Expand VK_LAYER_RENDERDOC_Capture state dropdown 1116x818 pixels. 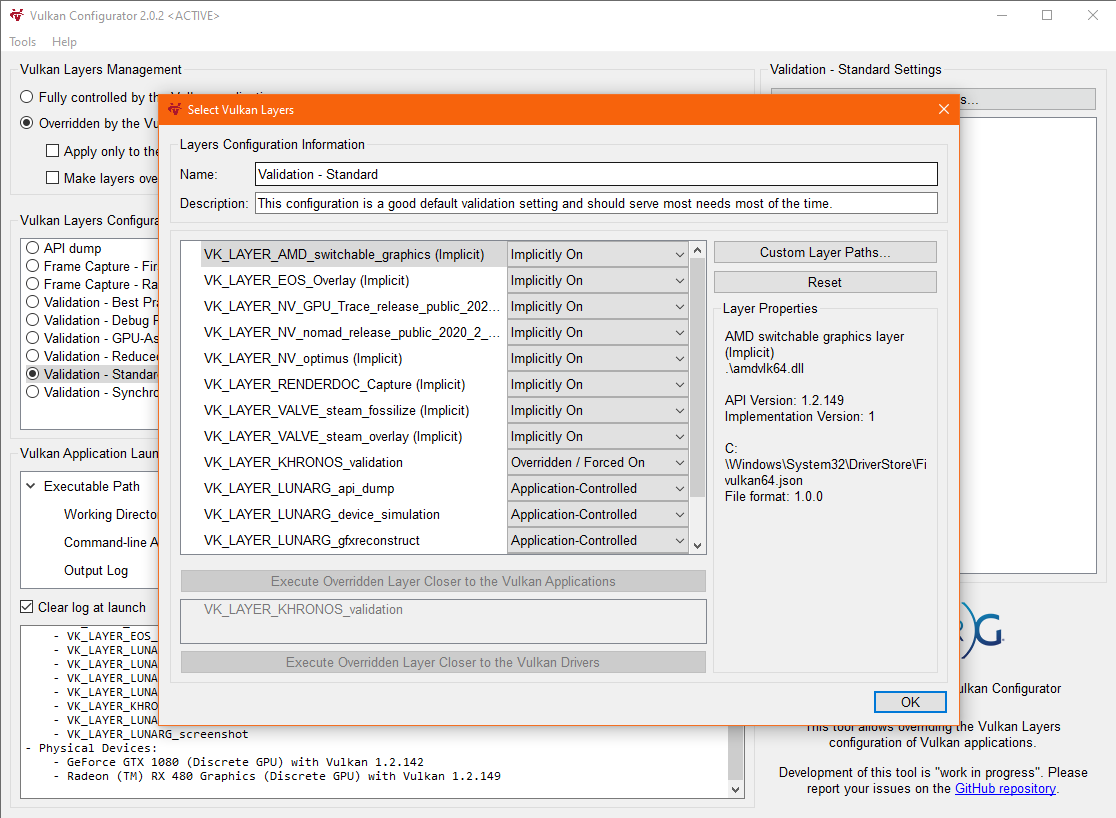point(597,384)
